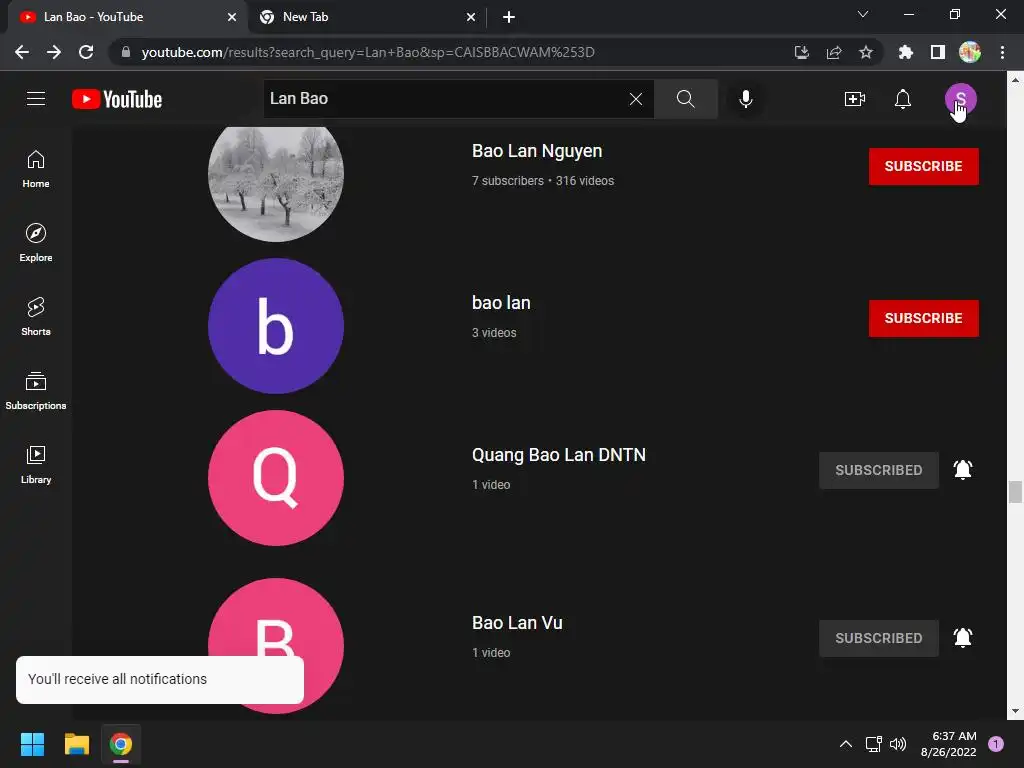
Task: Click the page vertical scrollbar thumb
Action: click(x=1014, y=492)
